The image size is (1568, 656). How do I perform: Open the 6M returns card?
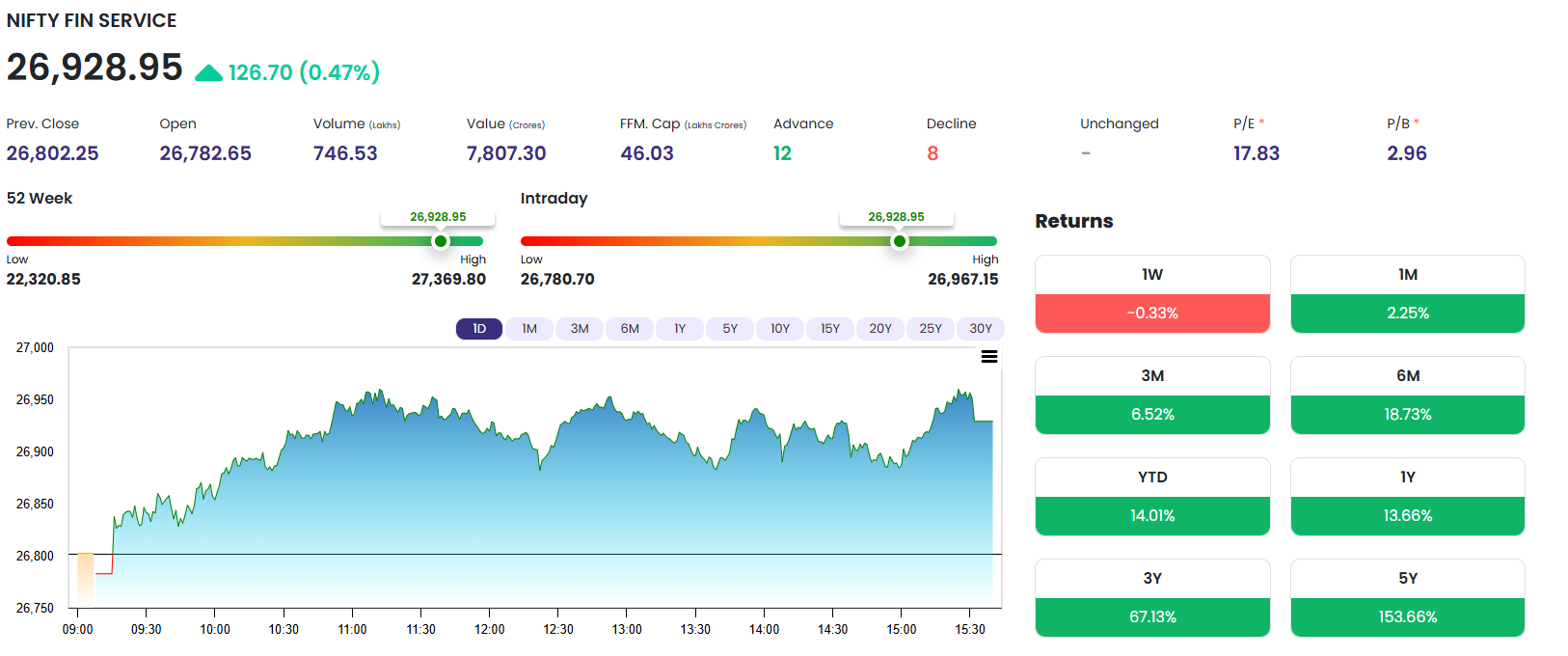point(1408,396)
